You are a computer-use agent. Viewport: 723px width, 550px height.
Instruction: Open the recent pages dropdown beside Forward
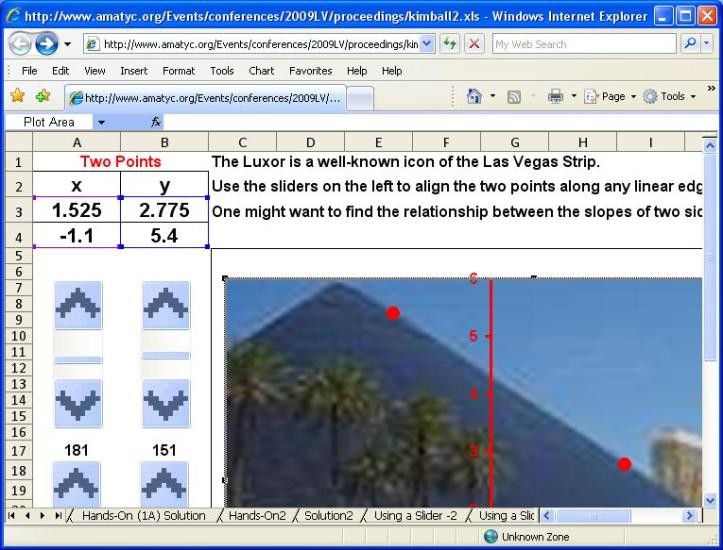(67, 45)
